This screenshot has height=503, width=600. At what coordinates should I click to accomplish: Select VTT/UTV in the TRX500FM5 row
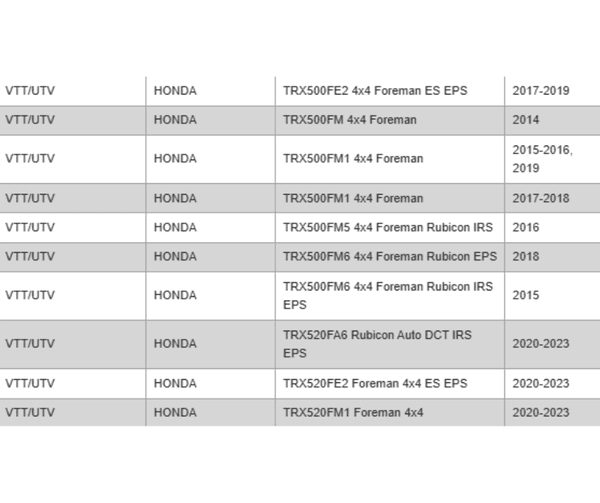coord(28,227)
